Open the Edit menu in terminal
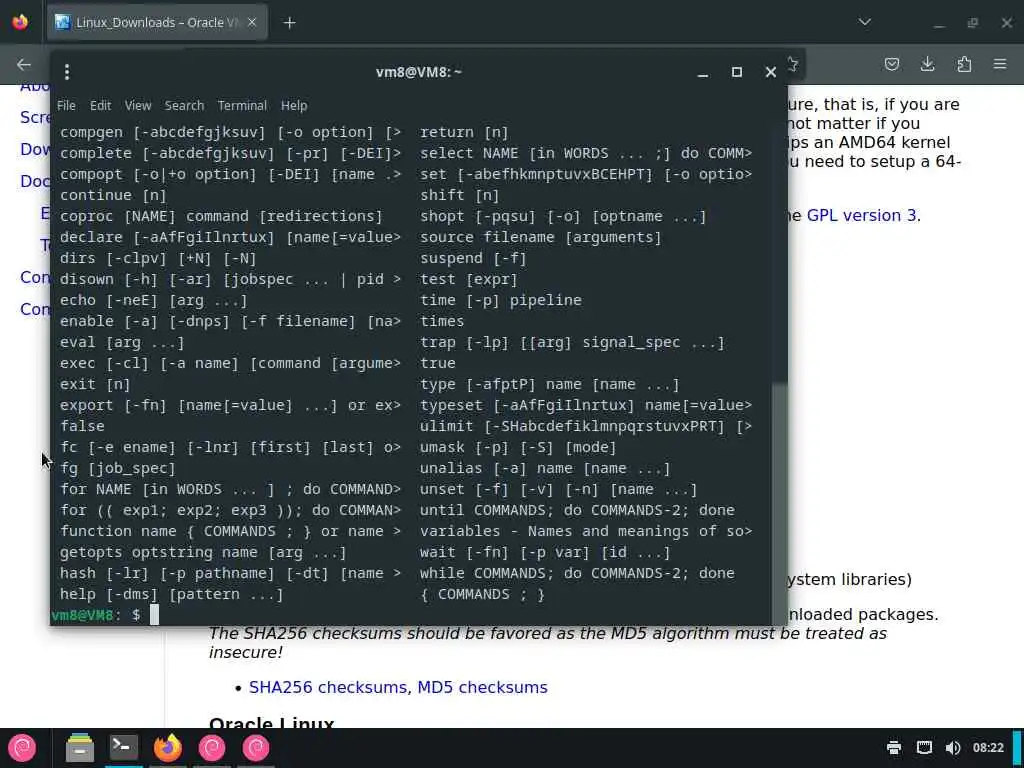The image size is (1024, 768). [x=100, y=105]
